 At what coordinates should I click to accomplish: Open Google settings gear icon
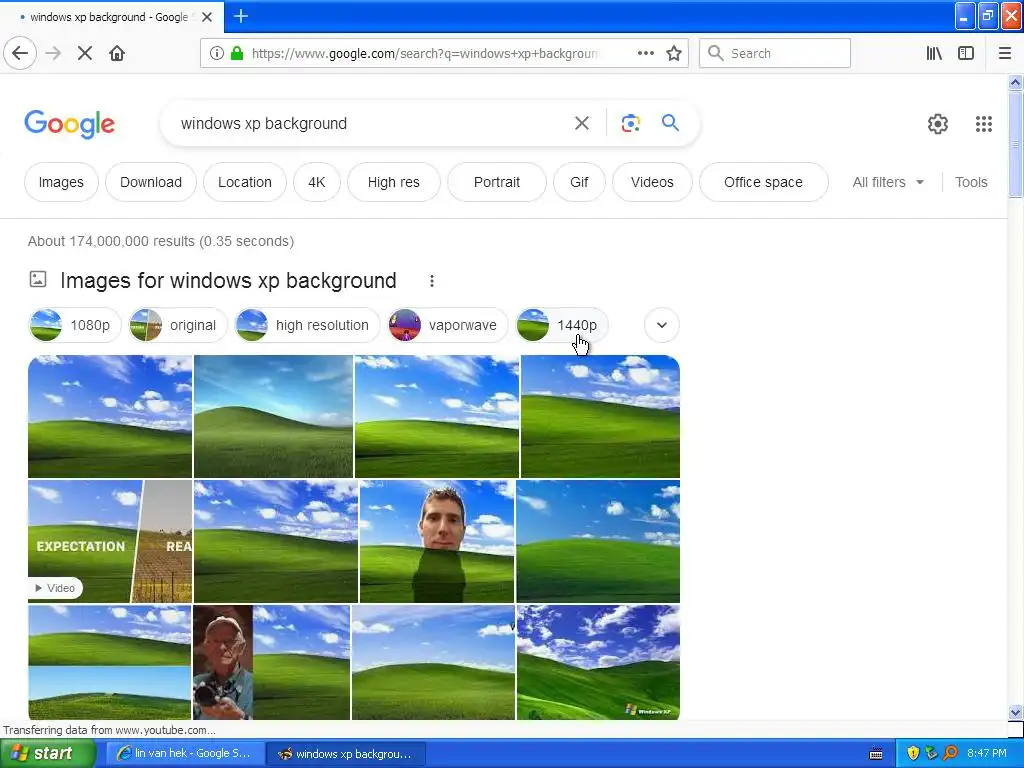point(938,123)
